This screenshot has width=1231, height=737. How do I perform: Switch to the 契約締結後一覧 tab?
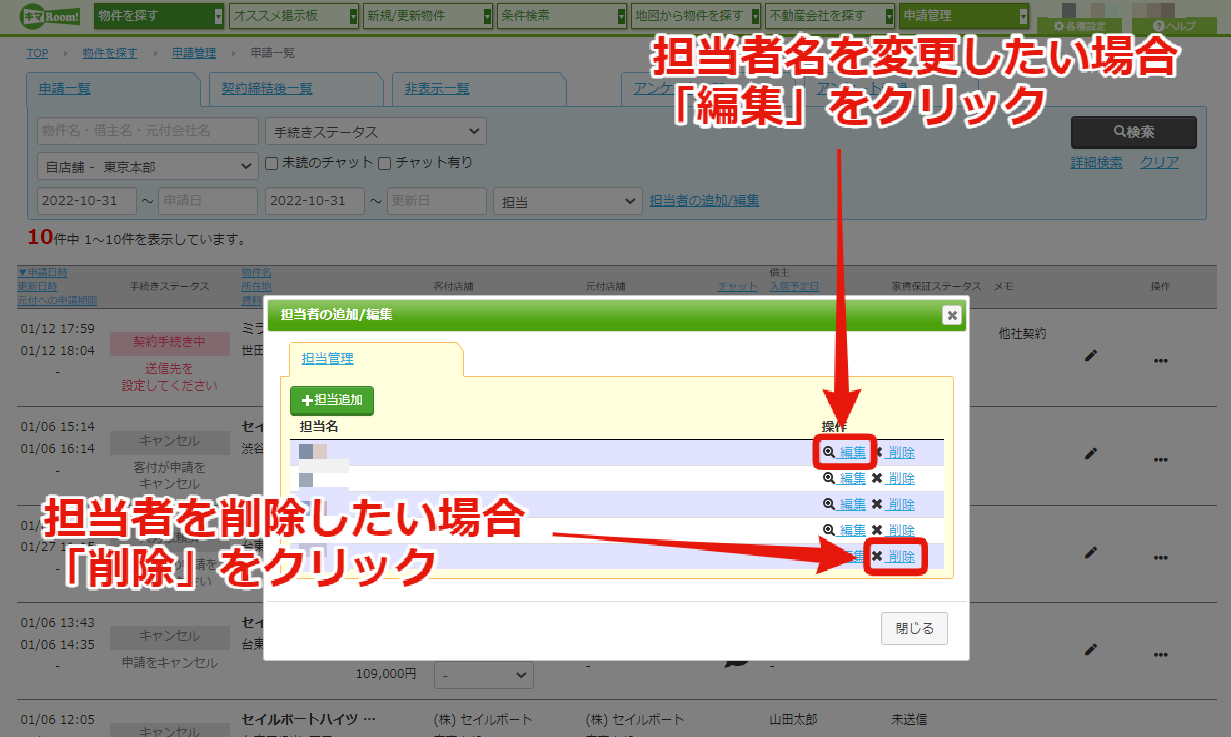267,88
